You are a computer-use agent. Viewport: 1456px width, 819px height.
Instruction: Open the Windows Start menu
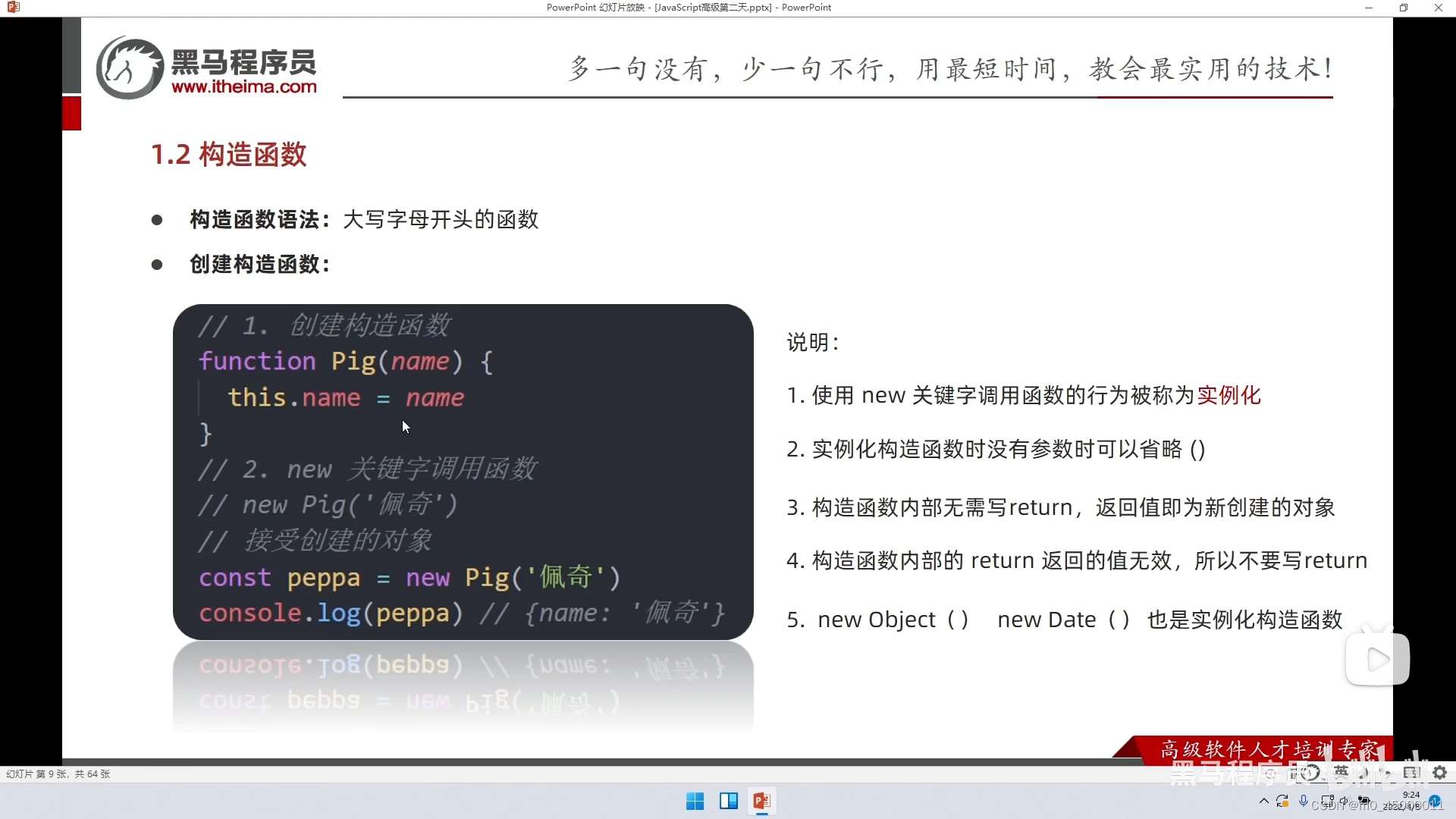(695, 801)
